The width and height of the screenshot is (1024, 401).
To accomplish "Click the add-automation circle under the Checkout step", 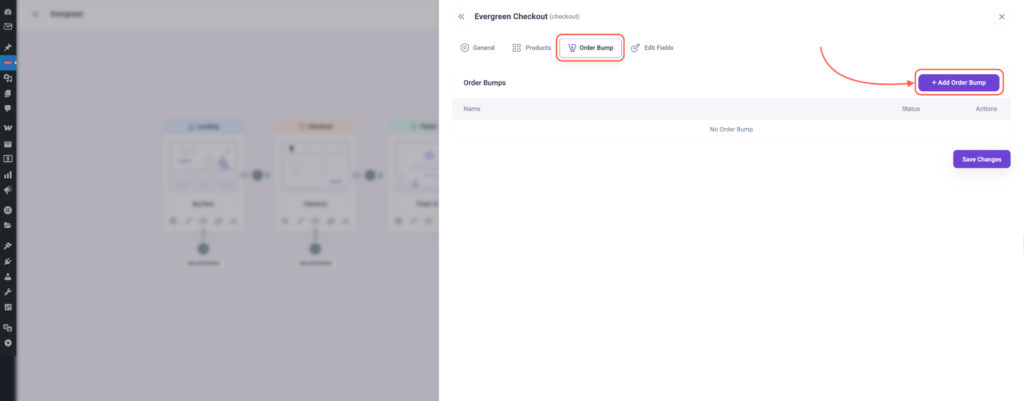I will point(315,249).
